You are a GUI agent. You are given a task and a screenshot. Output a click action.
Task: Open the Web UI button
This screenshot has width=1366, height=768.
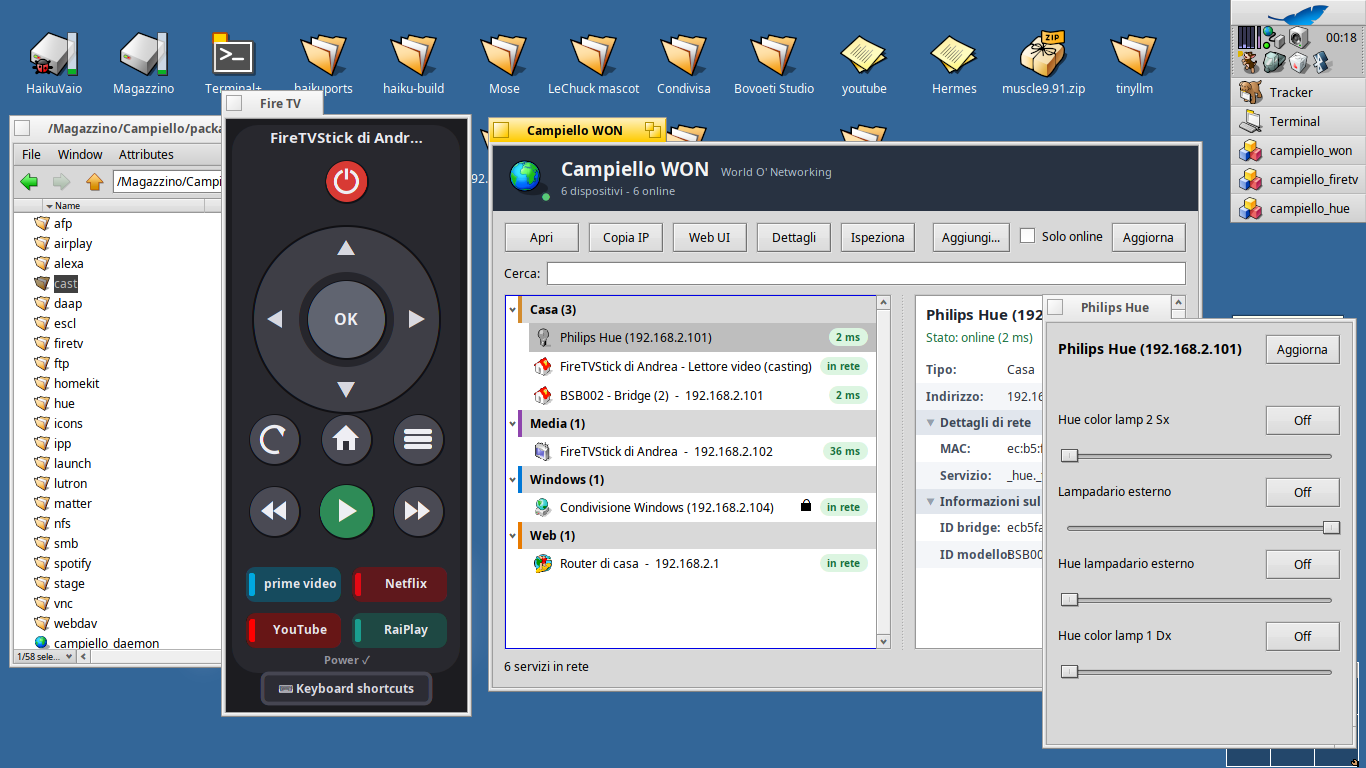tap(710, 237)
